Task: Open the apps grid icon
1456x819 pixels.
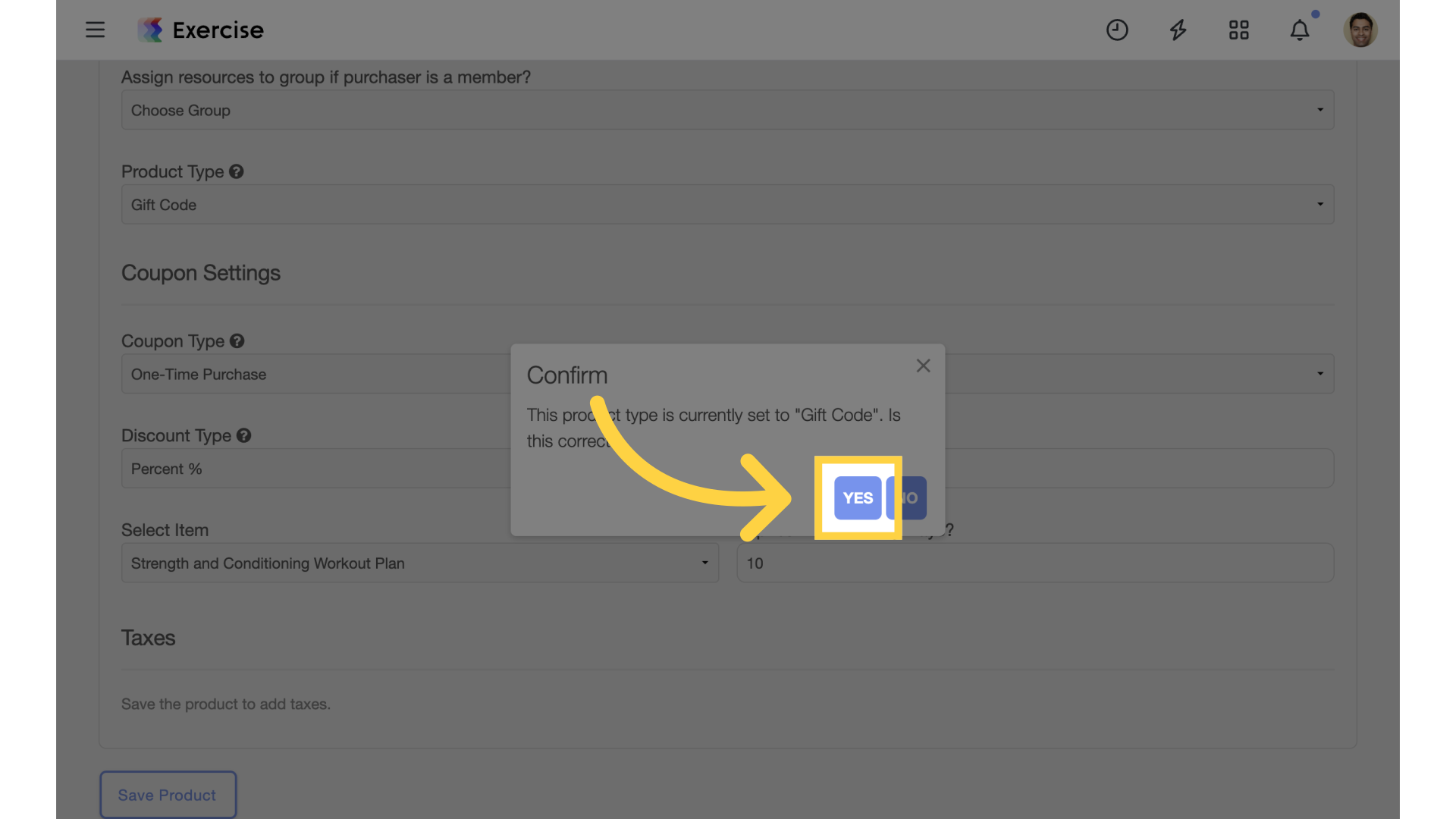Action: 1238,29
